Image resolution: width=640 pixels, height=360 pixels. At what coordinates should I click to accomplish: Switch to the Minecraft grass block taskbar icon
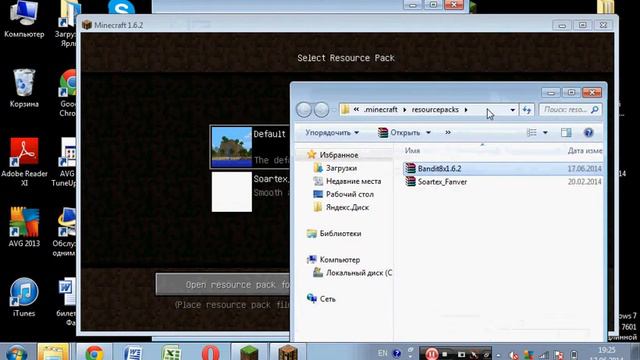pyautogui.click(x=249, y=353)
